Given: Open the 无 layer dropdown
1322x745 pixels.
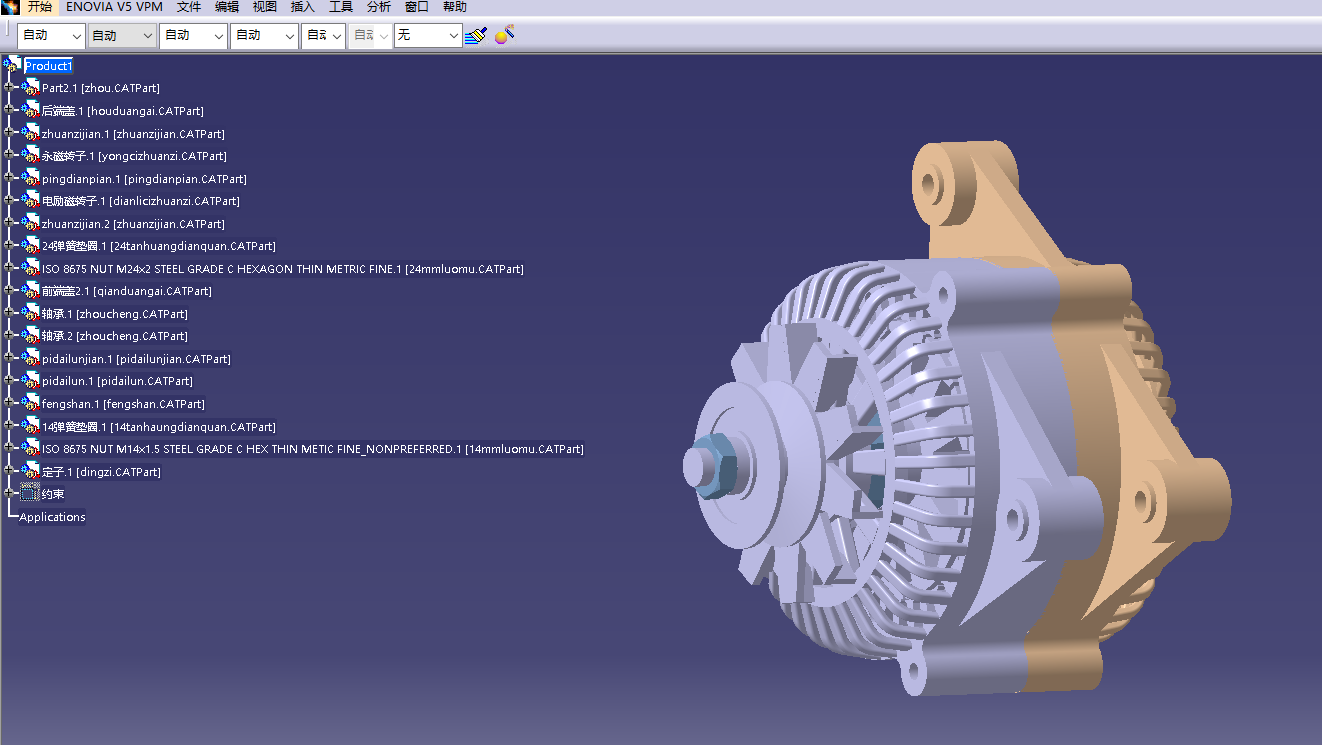Looking at the screenshot, I should (x=428, y=35).
